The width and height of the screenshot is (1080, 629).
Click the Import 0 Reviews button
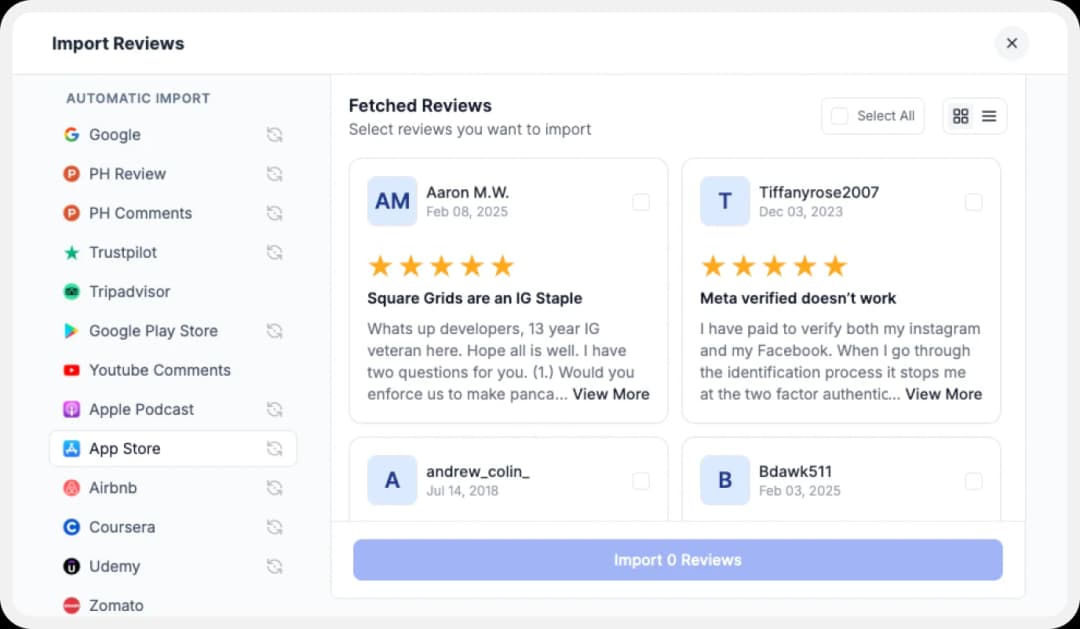[x=678, y=560]
